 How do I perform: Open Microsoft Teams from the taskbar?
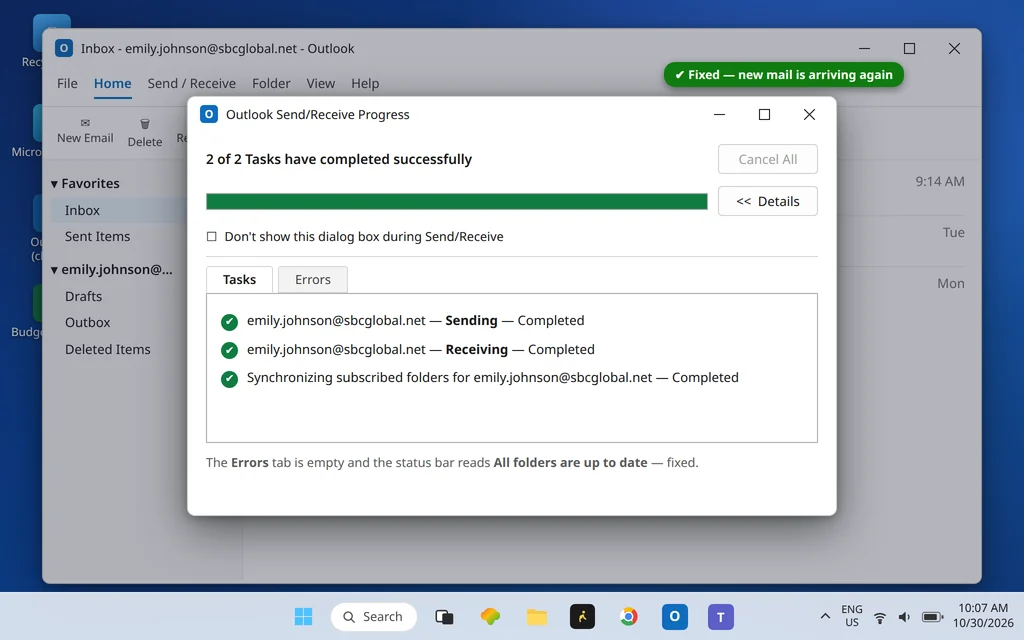point(721,616)
